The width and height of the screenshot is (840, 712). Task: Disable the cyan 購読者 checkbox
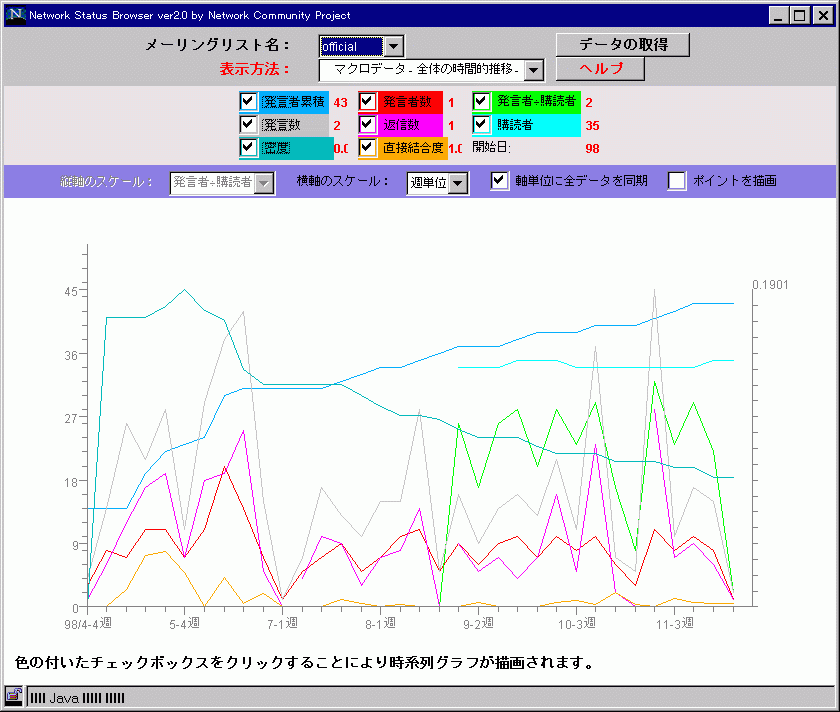tap(482, 125)
